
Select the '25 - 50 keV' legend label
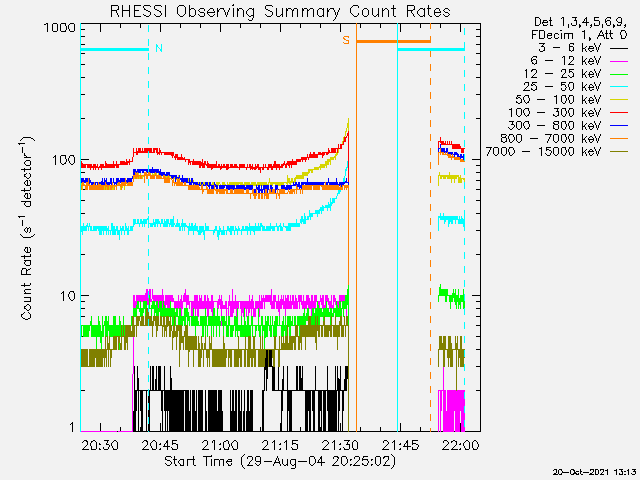(562, 87)
